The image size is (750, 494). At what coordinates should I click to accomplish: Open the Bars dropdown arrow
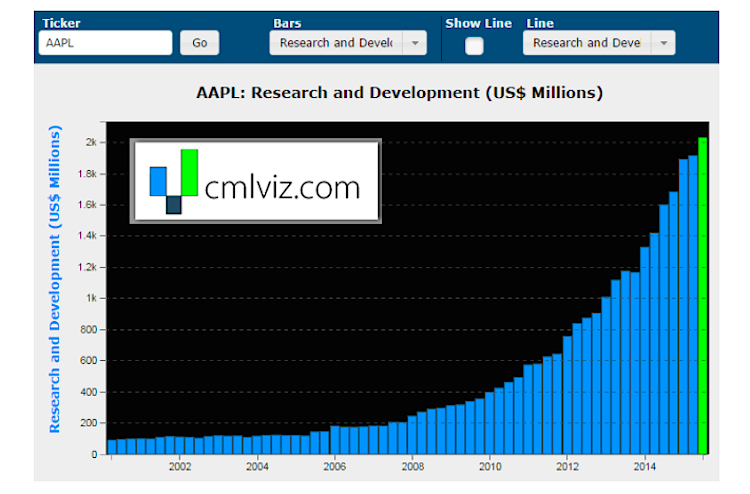(x=415, y=43)
